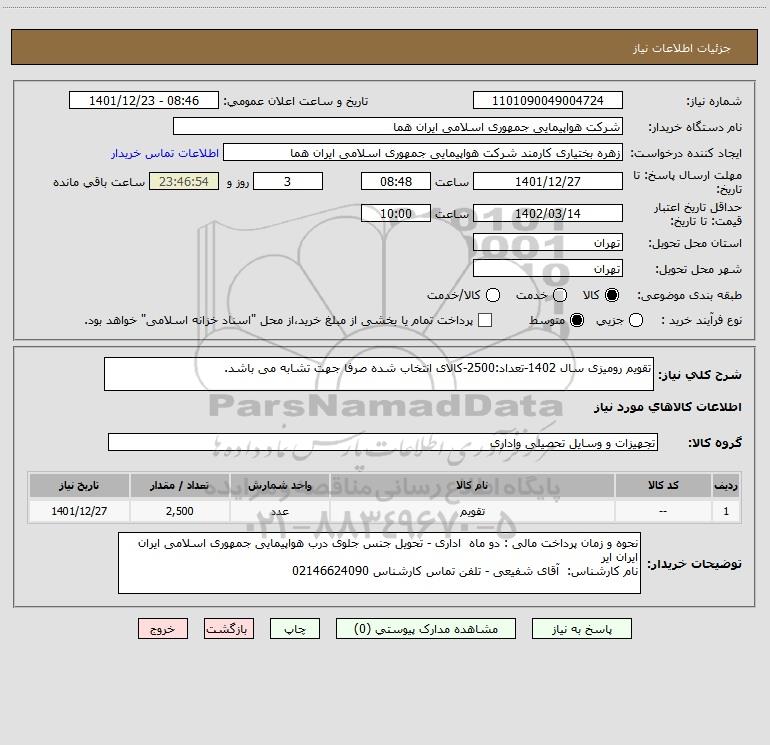Click the تاریخ نیاز column header
Viewport: 770px width, 745px height.
point(79,486)
